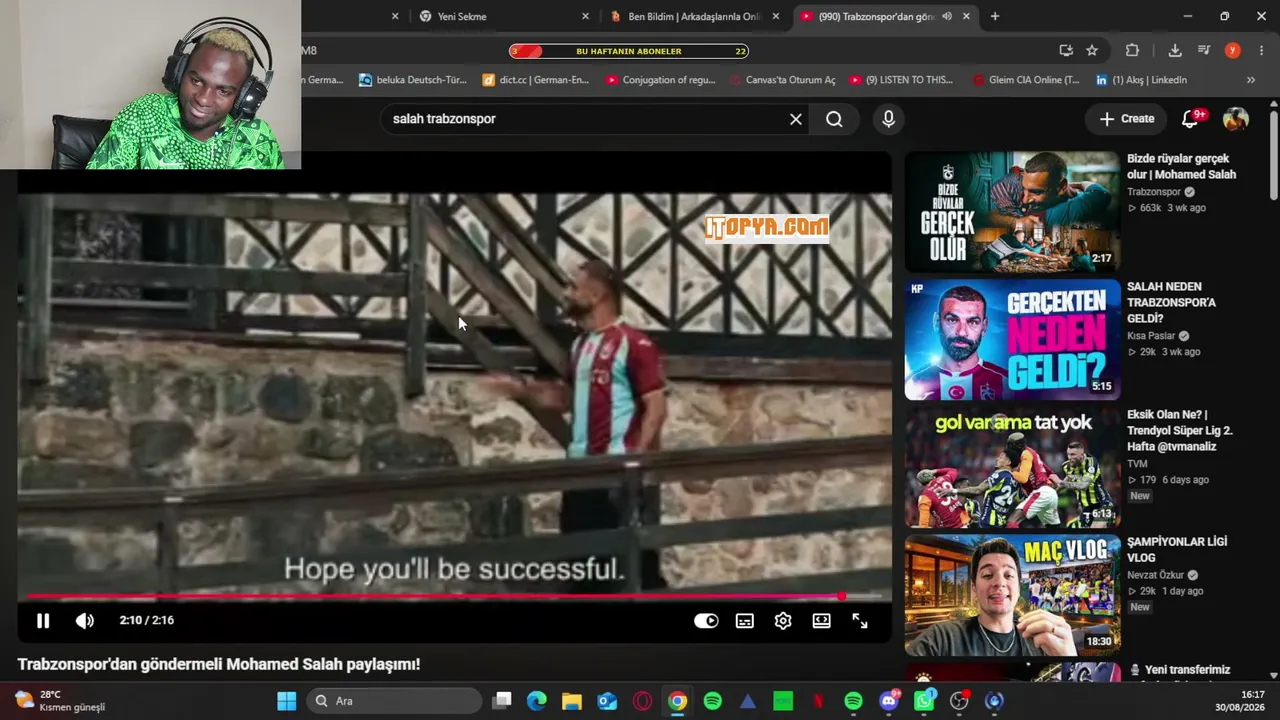Open 'Conjugation of regu...' bookmark
The width and height of the screenshot is (1280, 720).
pos(660,80)
